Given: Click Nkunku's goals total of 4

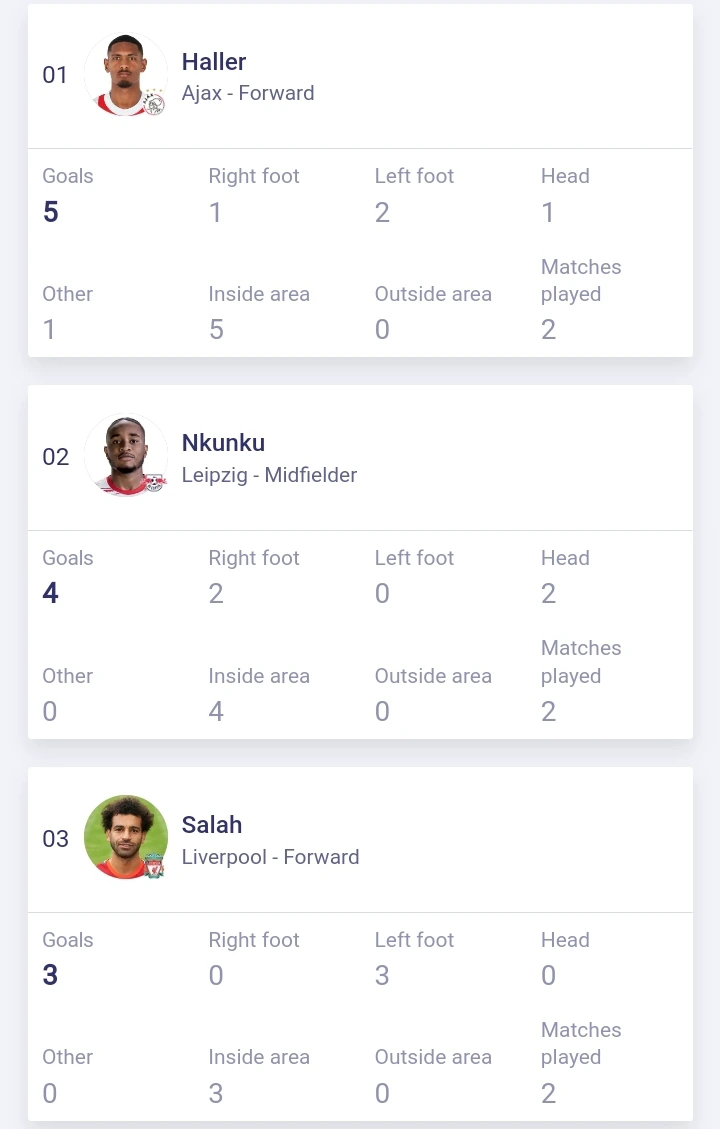Looking at the screenshot, I should (50, 593).
